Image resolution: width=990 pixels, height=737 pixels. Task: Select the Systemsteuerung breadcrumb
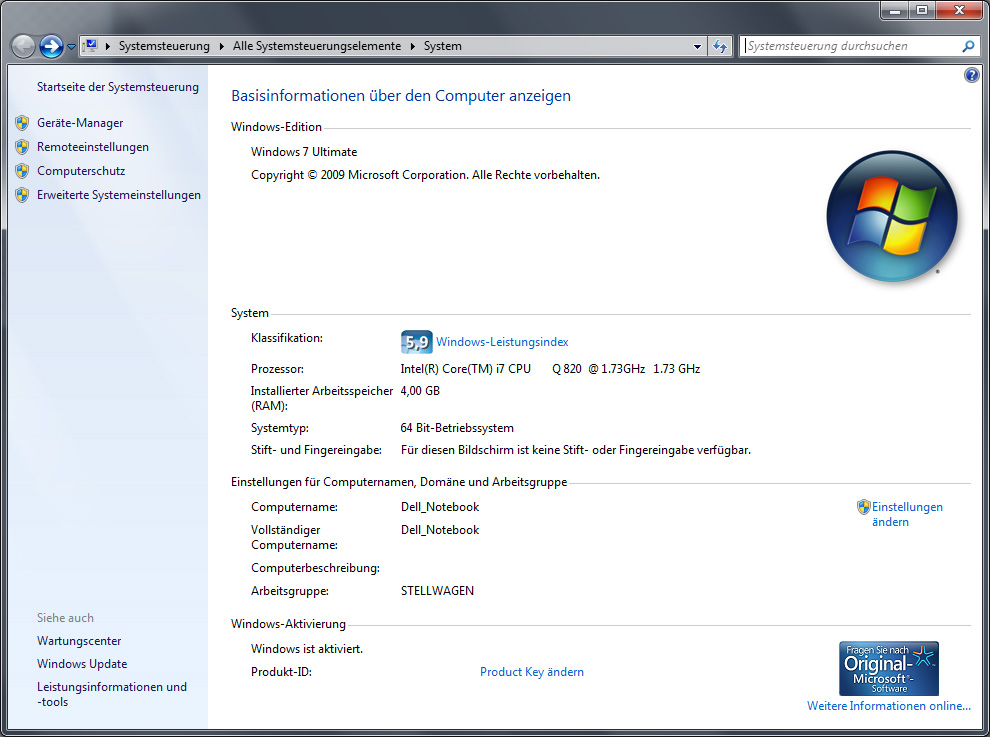[164, 46]
